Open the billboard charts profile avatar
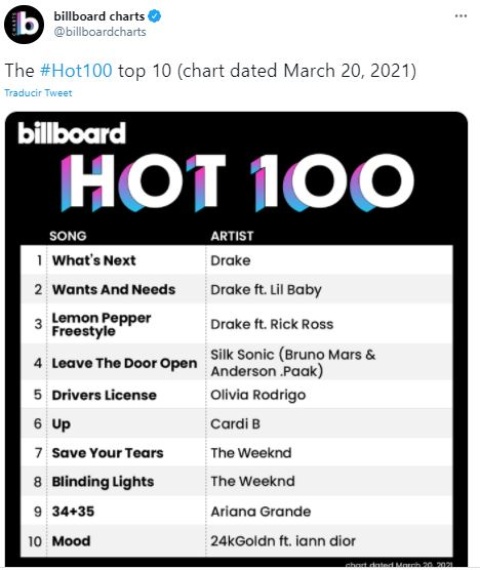This screenshot has width=480, height=570. [24, 24]
